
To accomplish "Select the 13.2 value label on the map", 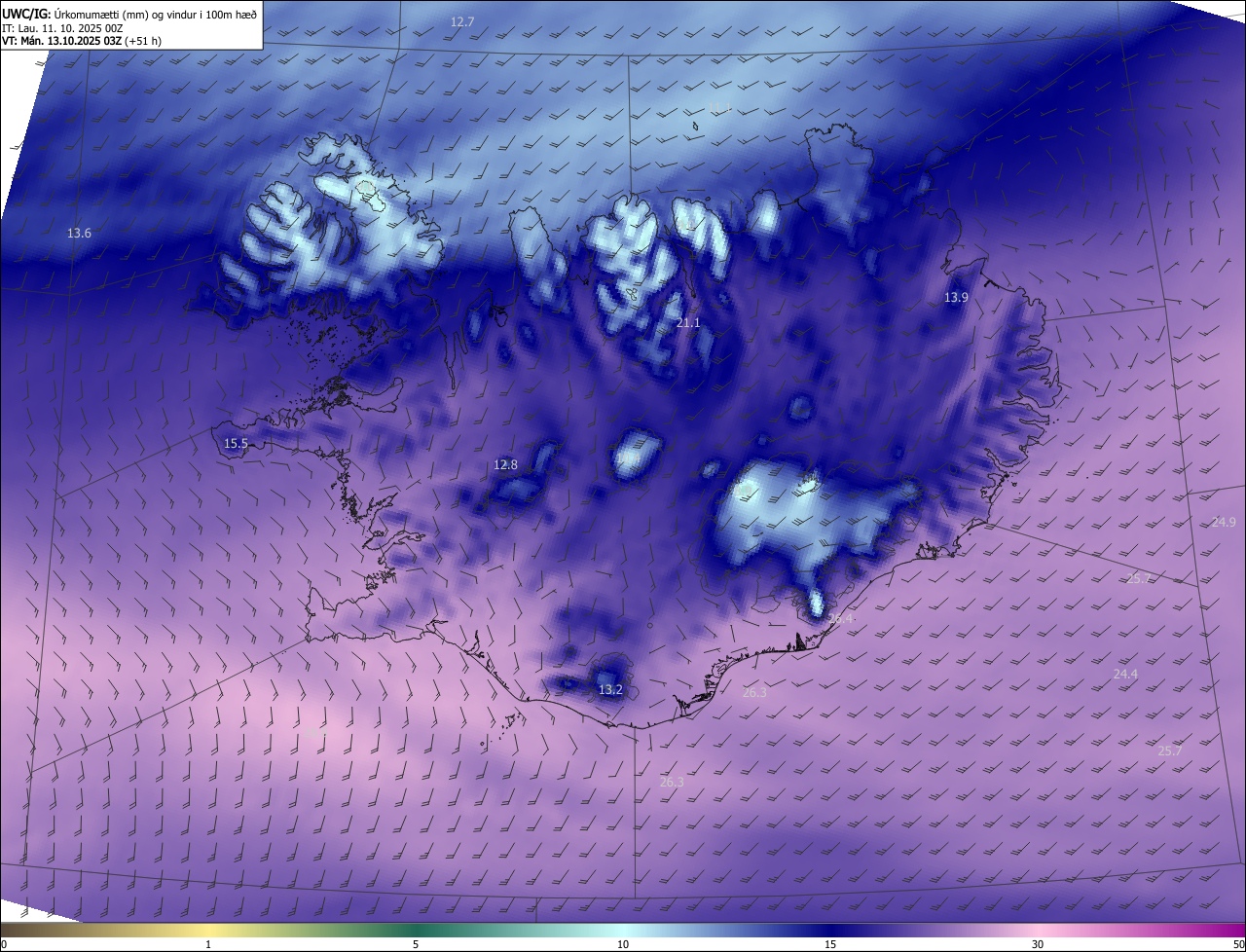I will (x=610, y=689).
